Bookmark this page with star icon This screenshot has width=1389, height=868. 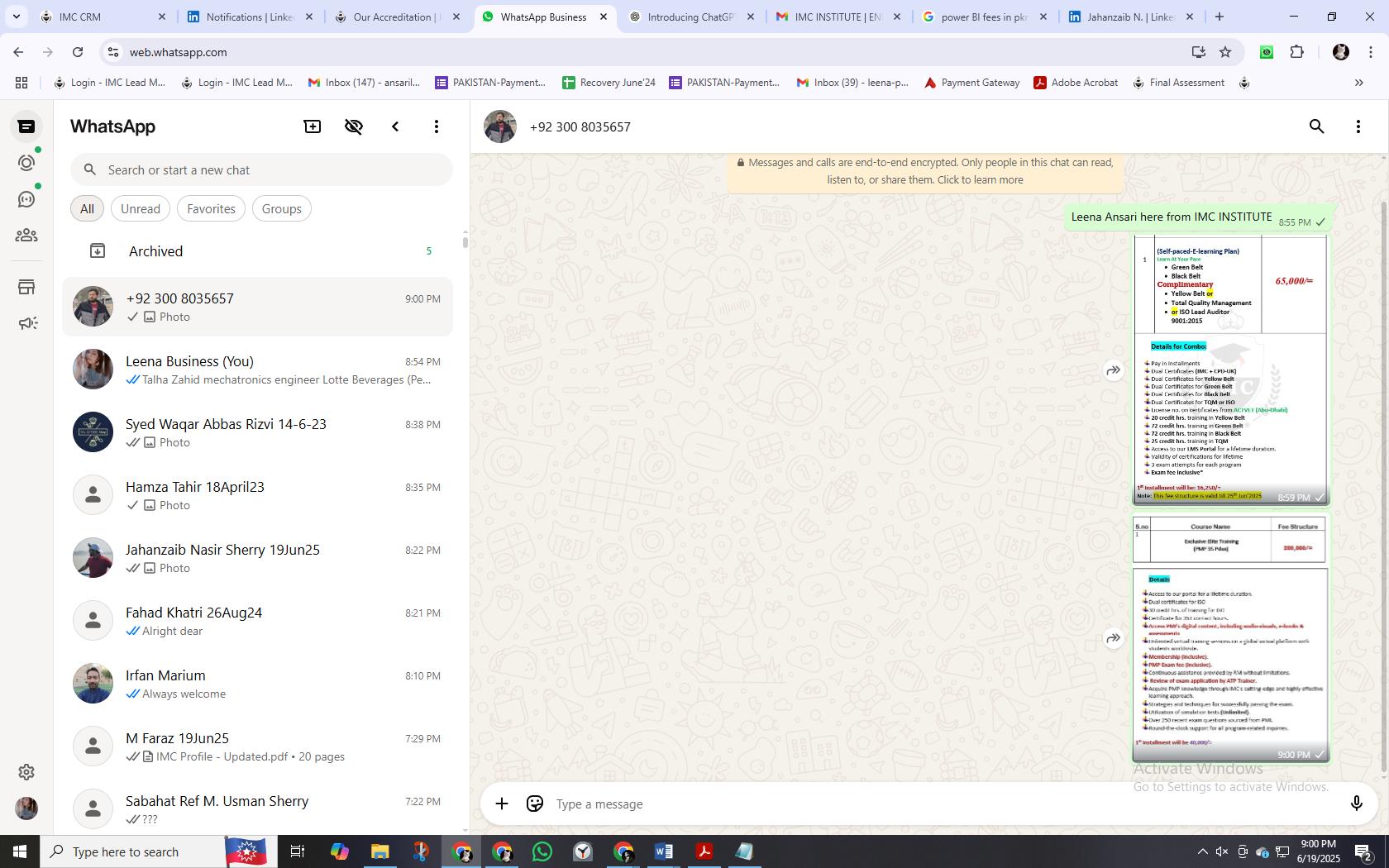click(1225, 52)
